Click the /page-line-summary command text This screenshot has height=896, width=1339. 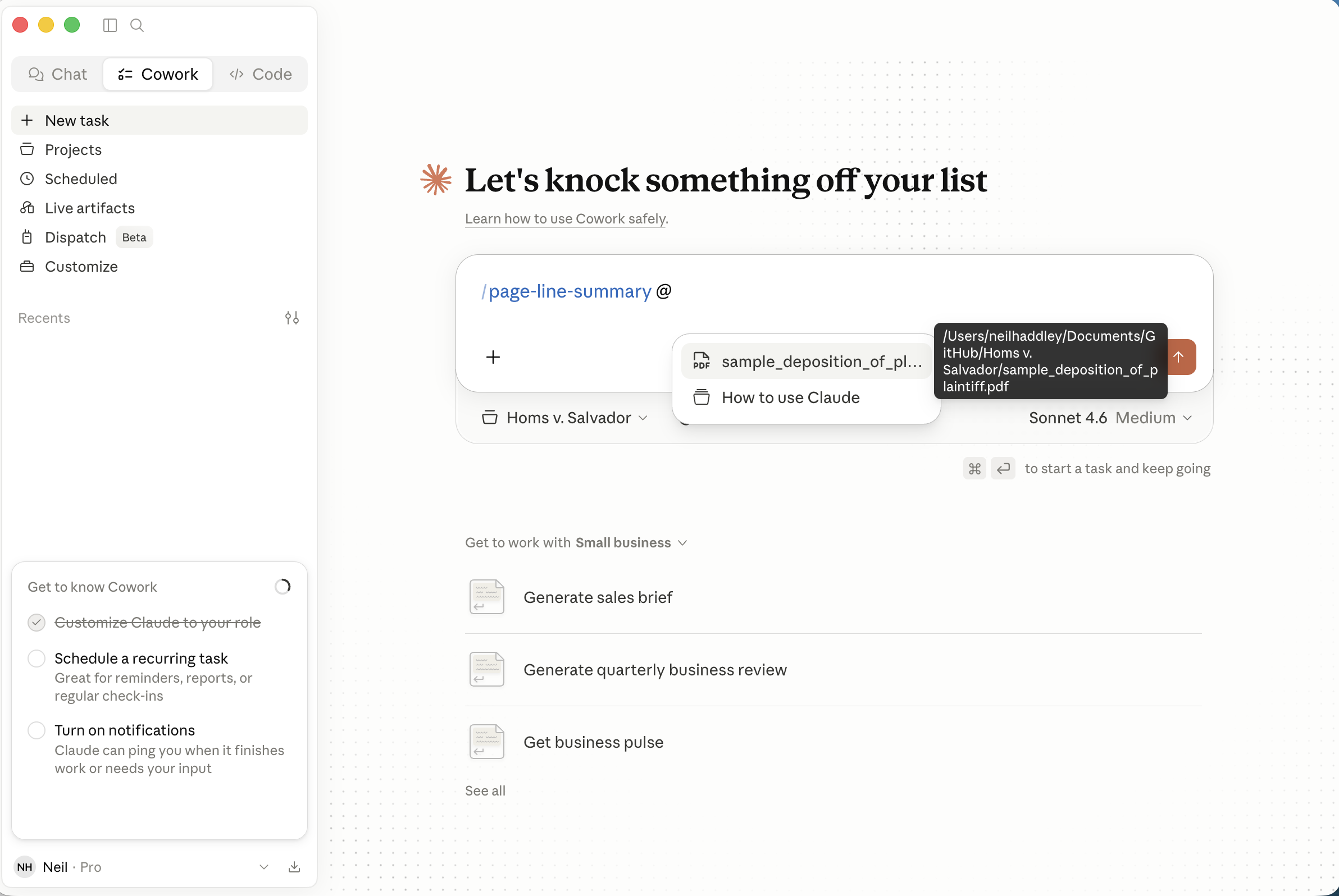click(566, 291)
